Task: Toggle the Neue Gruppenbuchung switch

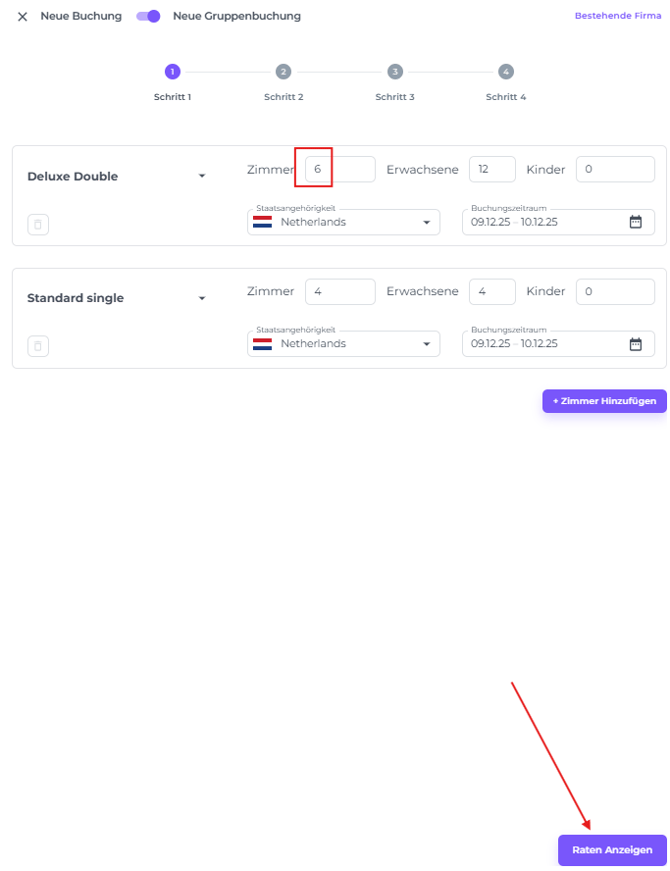Action: (x=149, y=16)
